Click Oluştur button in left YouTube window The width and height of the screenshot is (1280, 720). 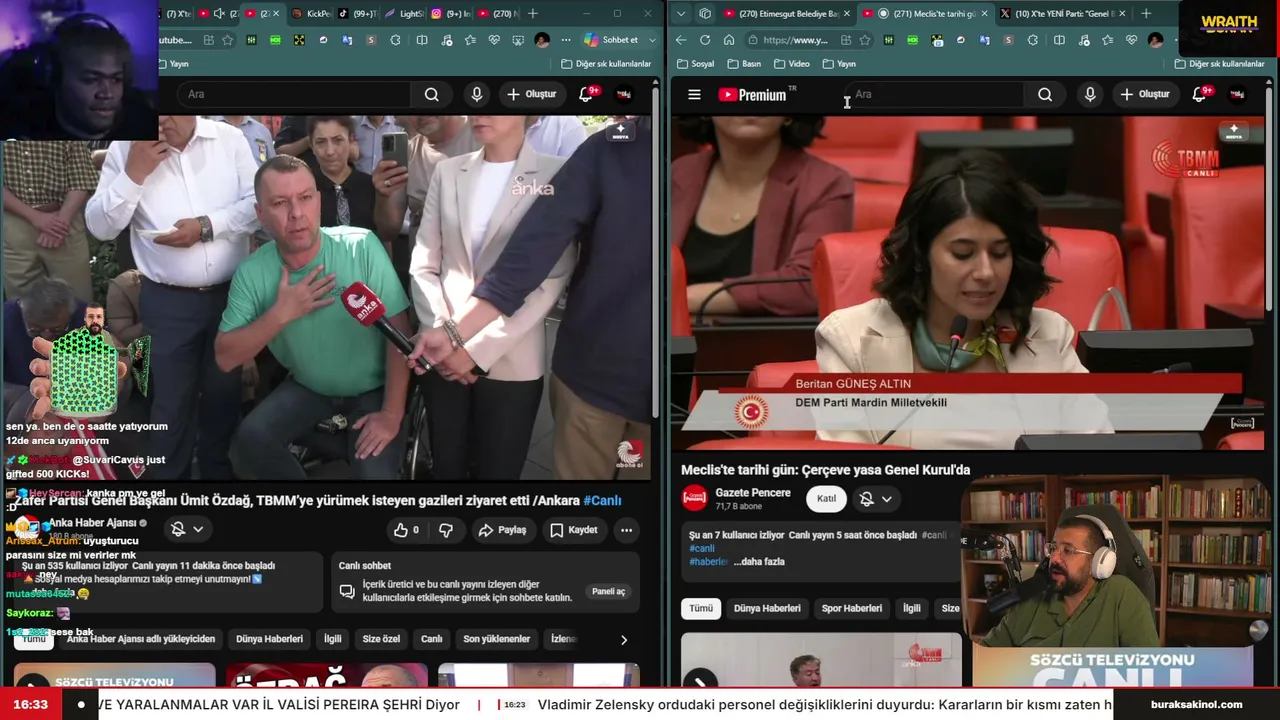531,94
